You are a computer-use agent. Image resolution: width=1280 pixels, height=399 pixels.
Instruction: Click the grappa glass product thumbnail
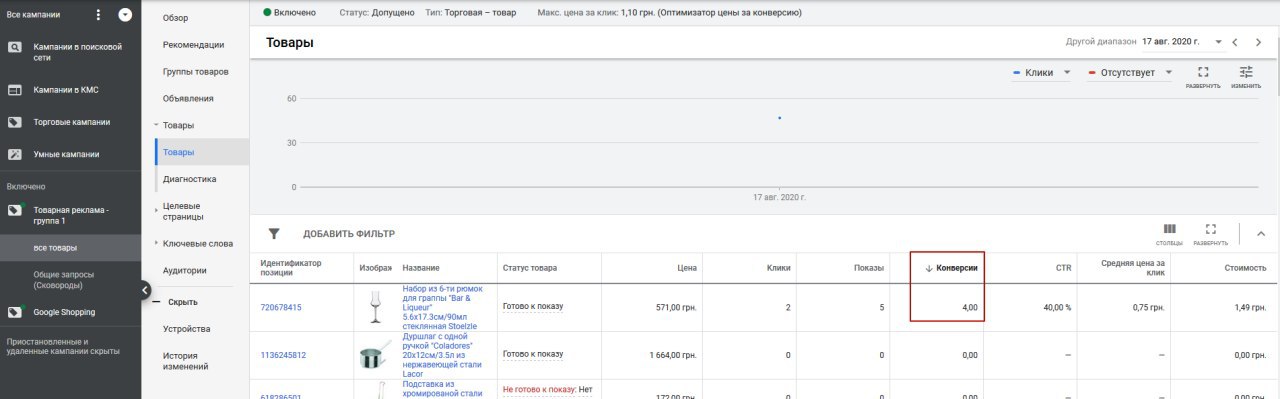tap(376, 307)
